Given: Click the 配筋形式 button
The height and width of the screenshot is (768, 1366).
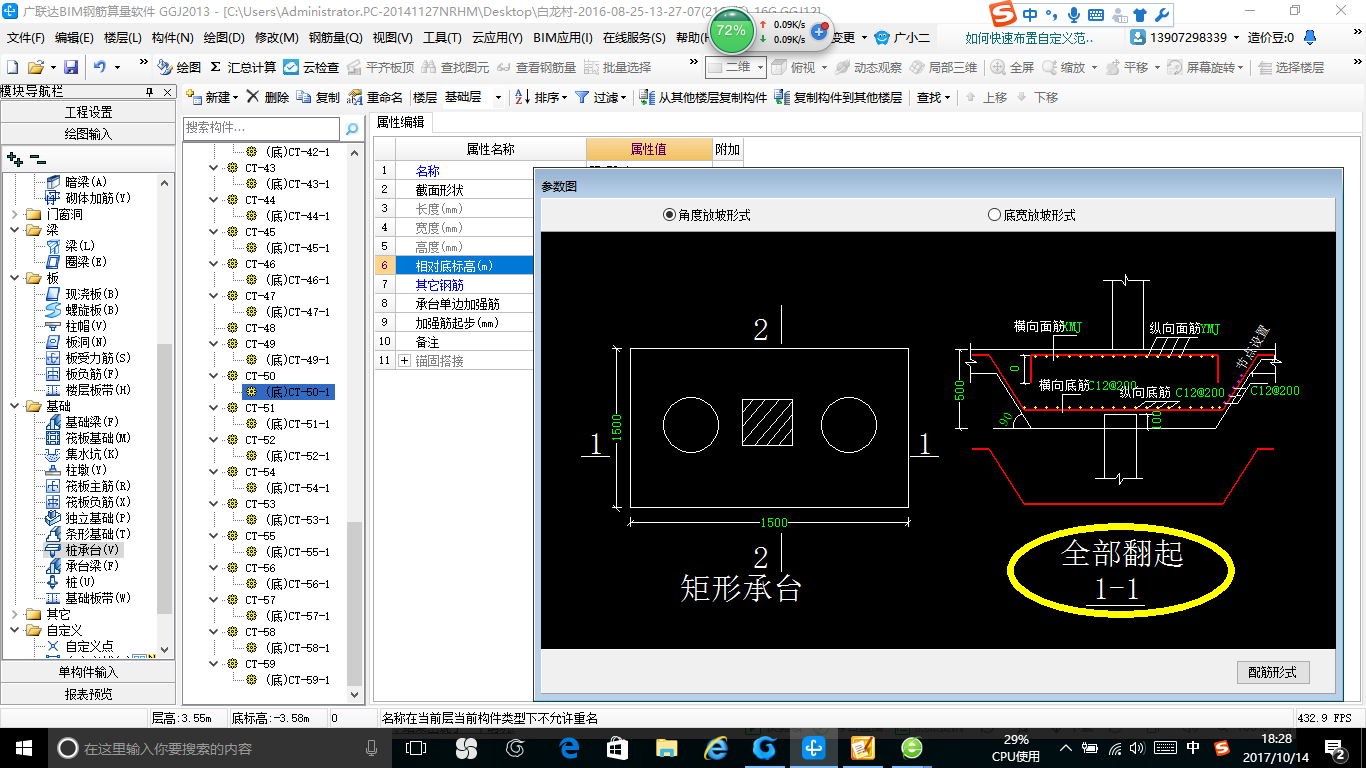Looking at the screenshot, I should [x=1272, y=672].
